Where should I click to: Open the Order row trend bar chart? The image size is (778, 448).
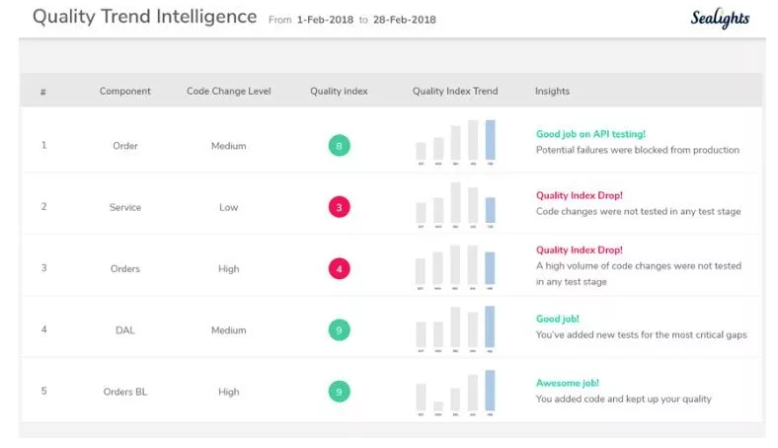click(455, 142)
